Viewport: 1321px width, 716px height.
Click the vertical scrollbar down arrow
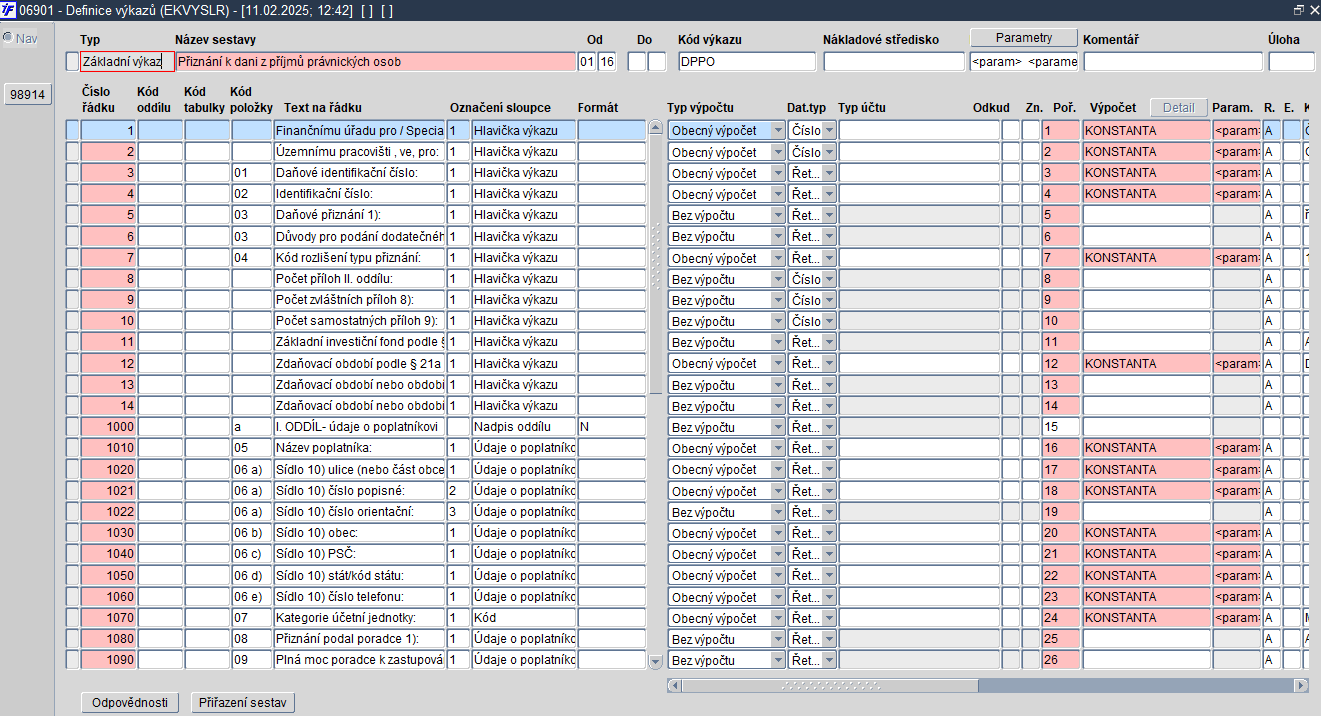pyautogui.click(x=656, y=662)
